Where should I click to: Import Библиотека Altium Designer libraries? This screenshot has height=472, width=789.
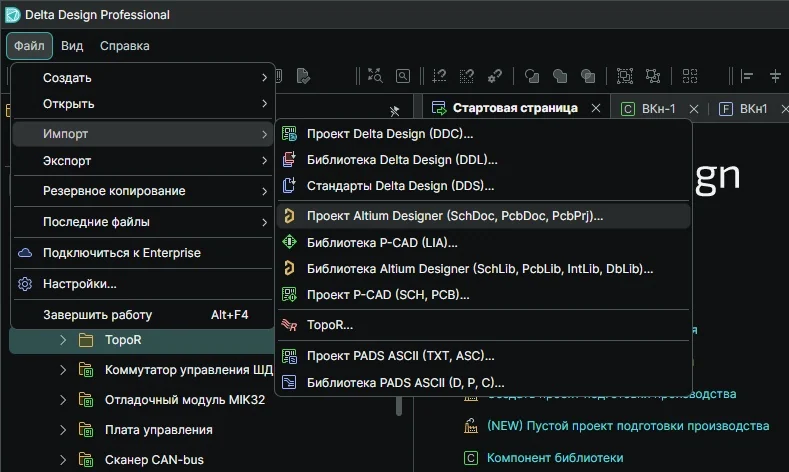pyautogui.click(x=483, y=269)
